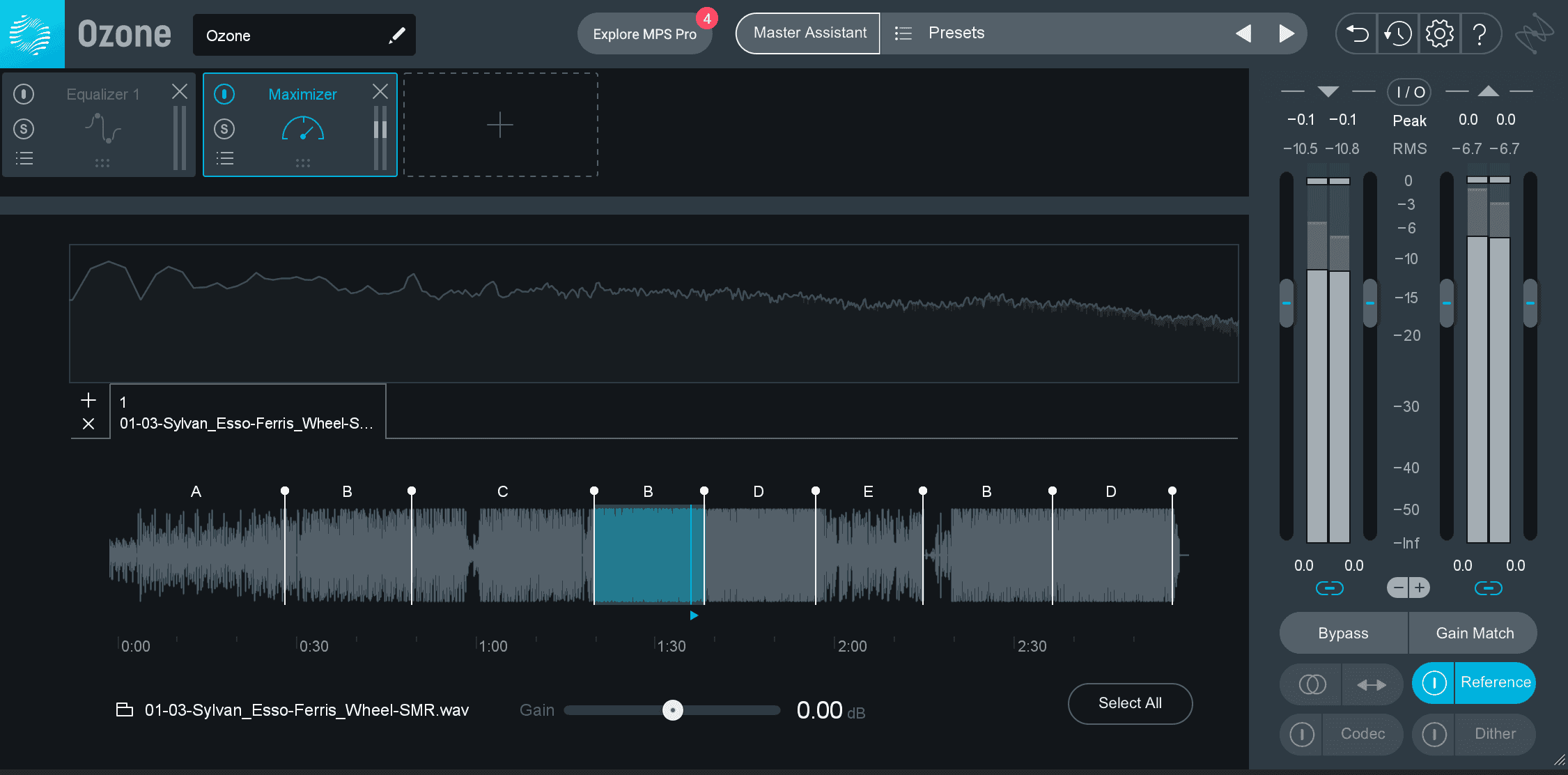
Task: Toggle the Codec power button
Action: coord(1301,734)
